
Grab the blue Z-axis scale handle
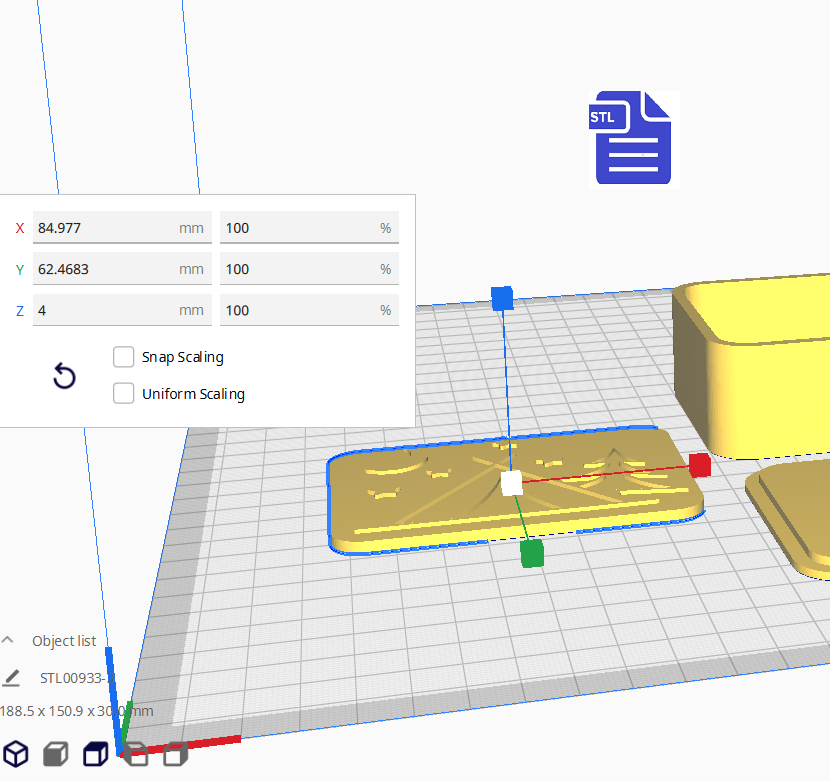[502, 297]
